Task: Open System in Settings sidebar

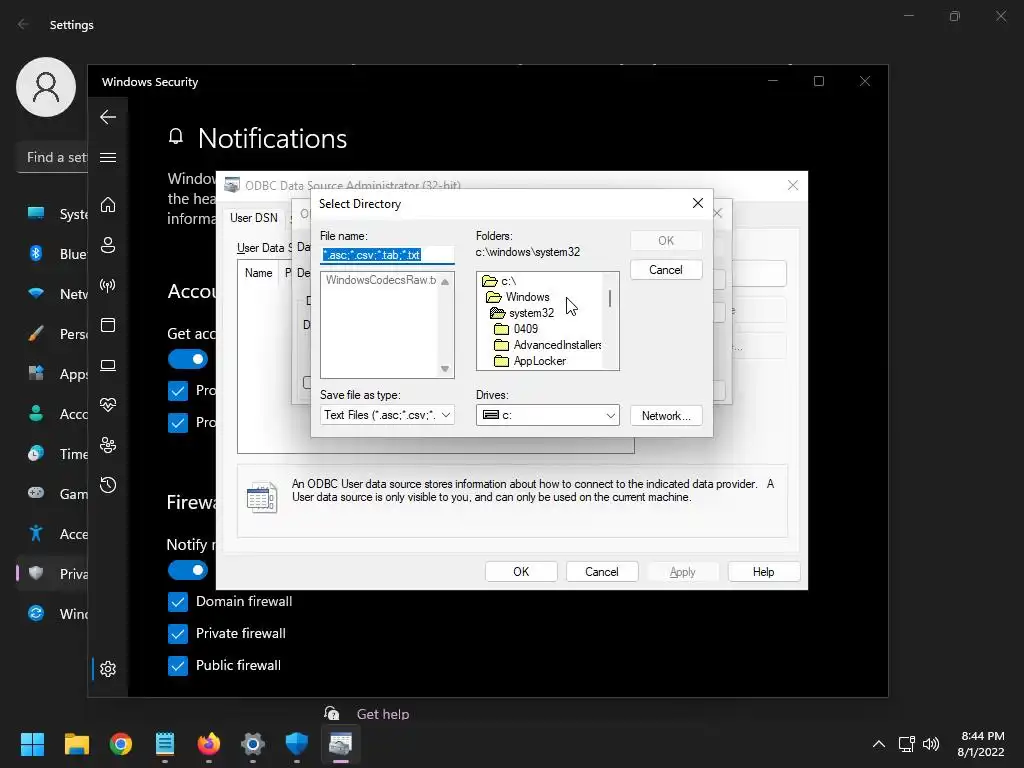Action: pyautogui.click(x=56, y=214)
